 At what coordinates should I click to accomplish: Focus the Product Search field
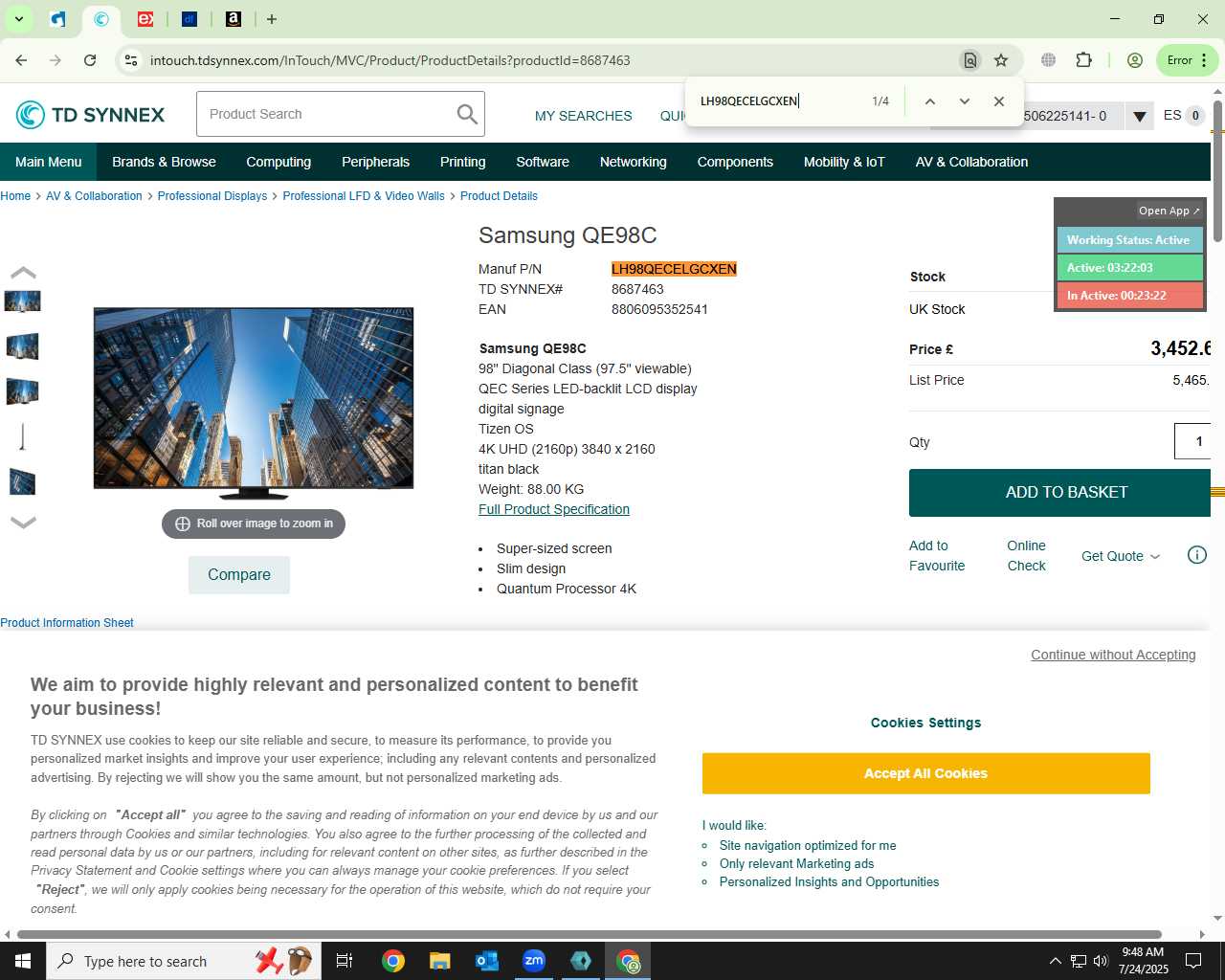(325, 114)
